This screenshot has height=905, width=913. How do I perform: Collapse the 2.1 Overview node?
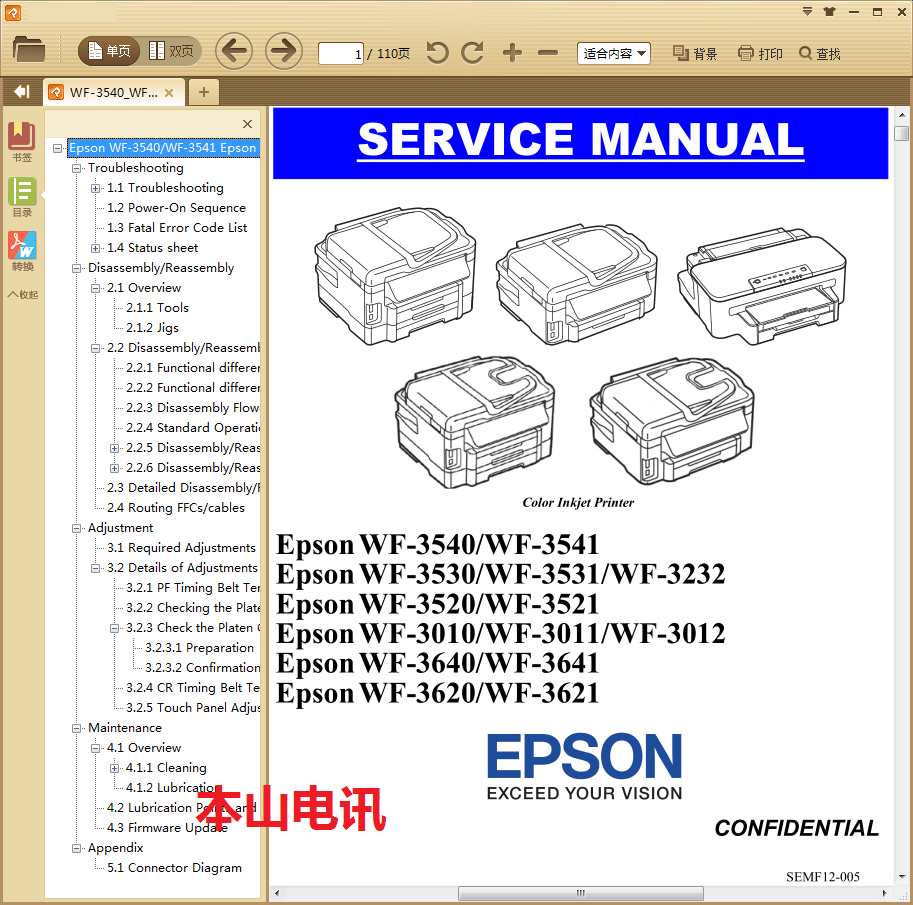pos(95,288)
